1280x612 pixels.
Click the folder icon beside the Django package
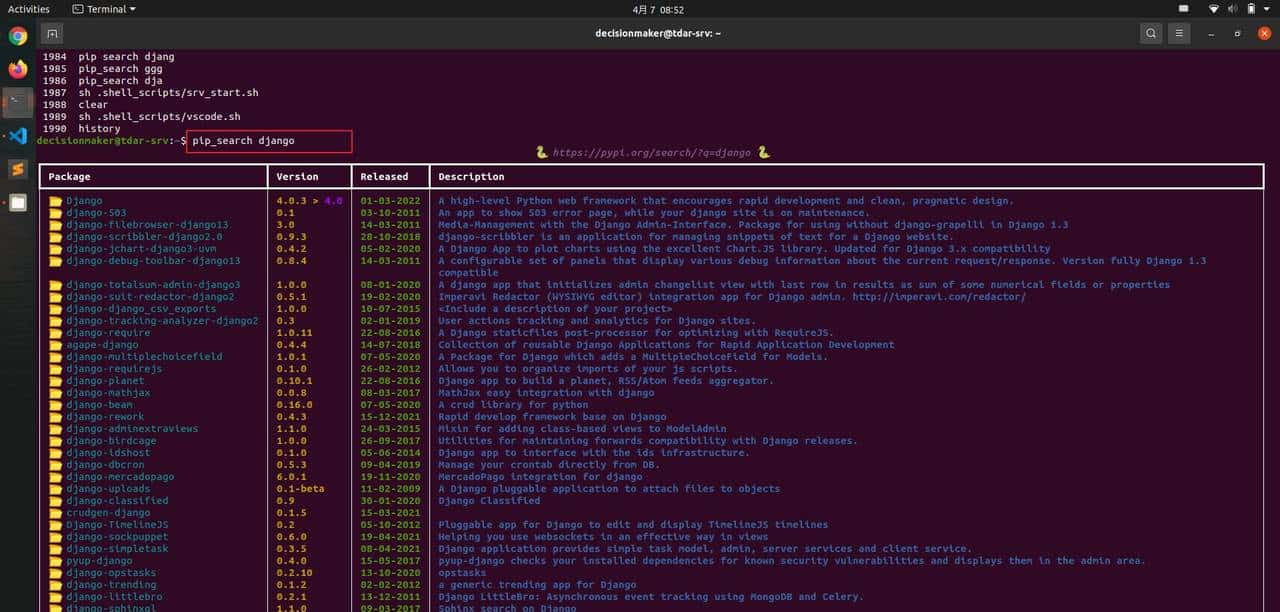55,200
